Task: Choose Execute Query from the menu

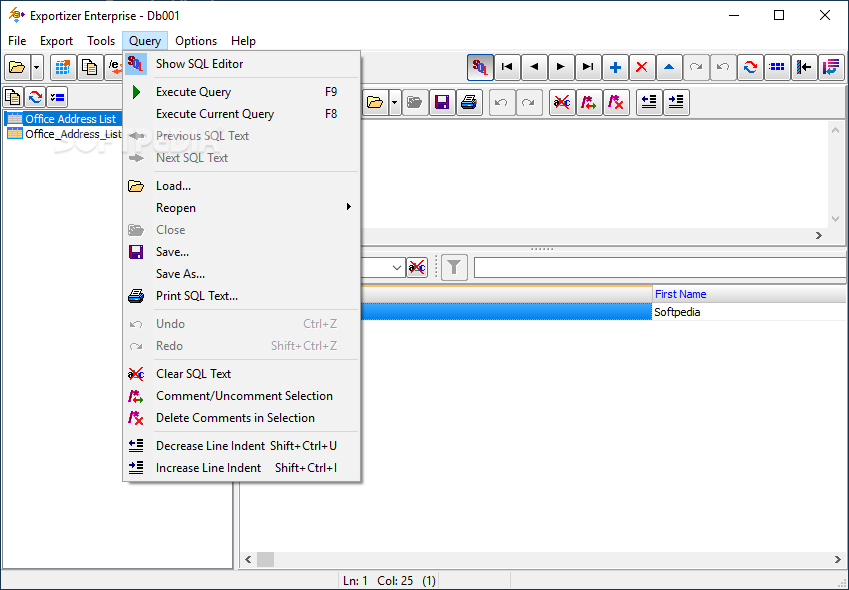Action: [x=193, y=92]
